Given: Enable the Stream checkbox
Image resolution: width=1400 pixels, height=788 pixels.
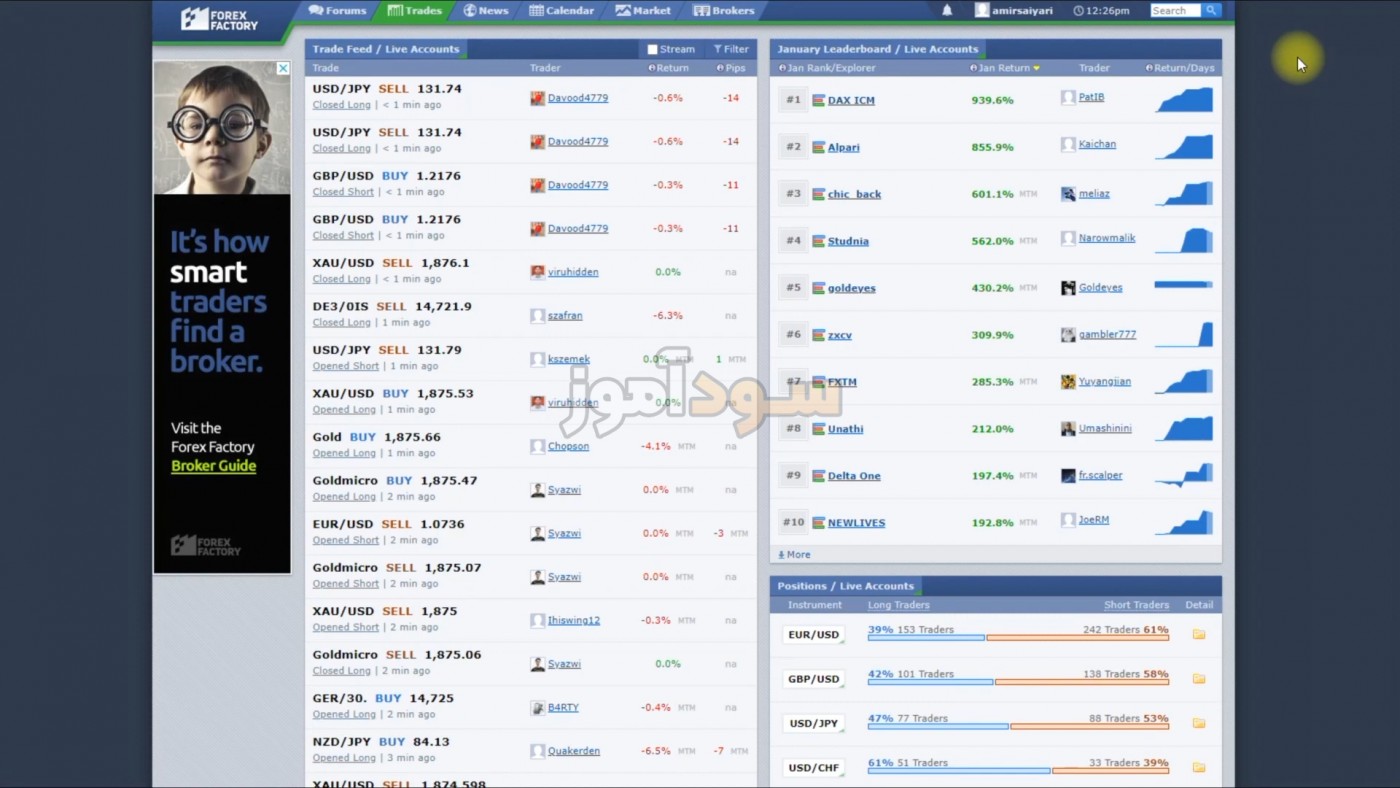Looking at the screenshot, I should [x=652, y=49].
